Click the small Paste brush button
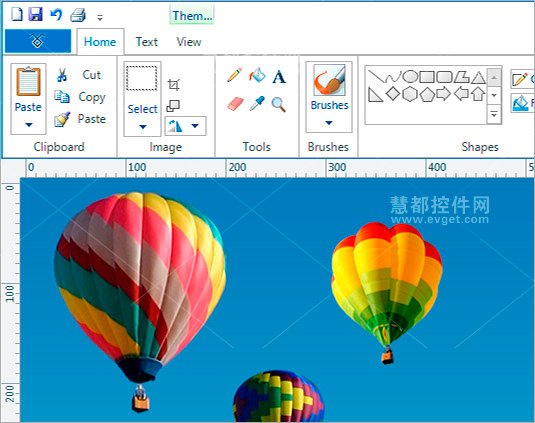The width and height of the screenshot is (535, 423). pos(80,119)
